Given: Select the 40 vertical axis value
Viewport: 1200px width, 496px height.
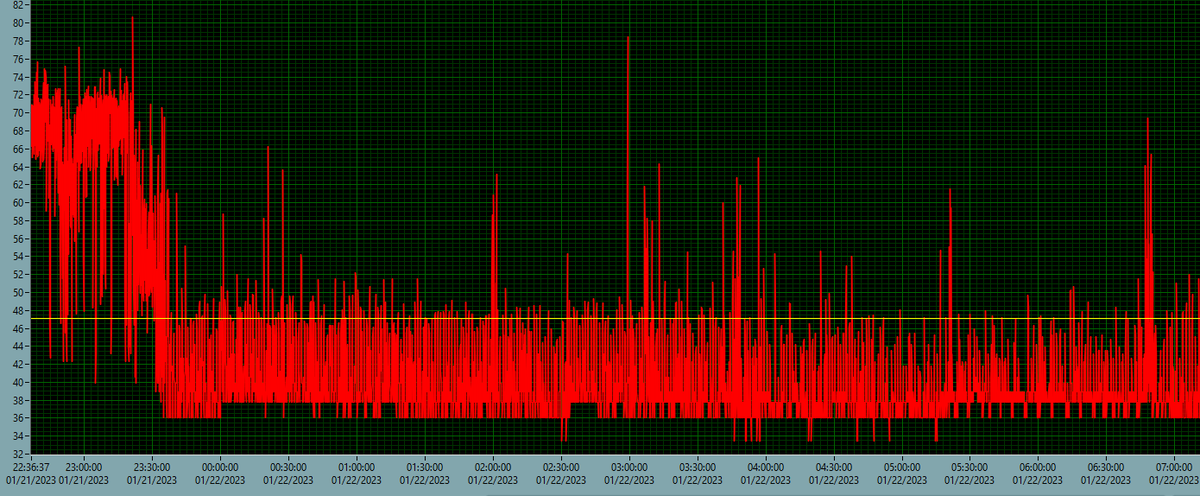Looking at the screenshot, I should click(20, 382).
